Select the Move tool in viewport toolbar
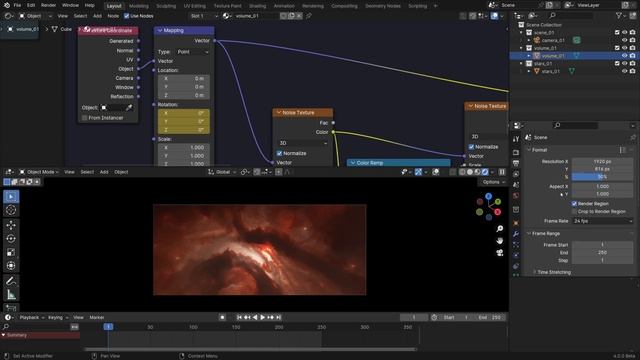Screen dimensions: 640x360 [11, 225]
